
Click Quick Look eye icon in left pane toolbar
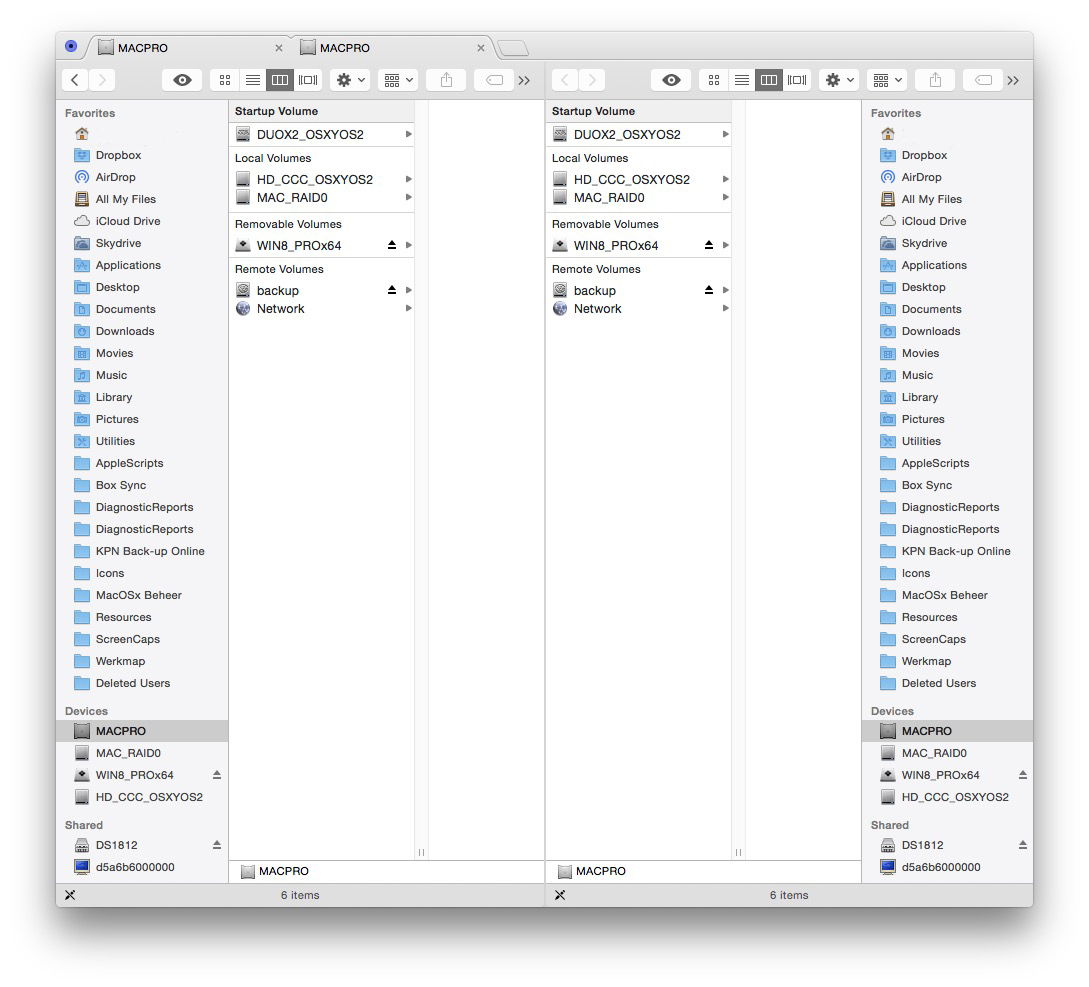pos(182,81)
